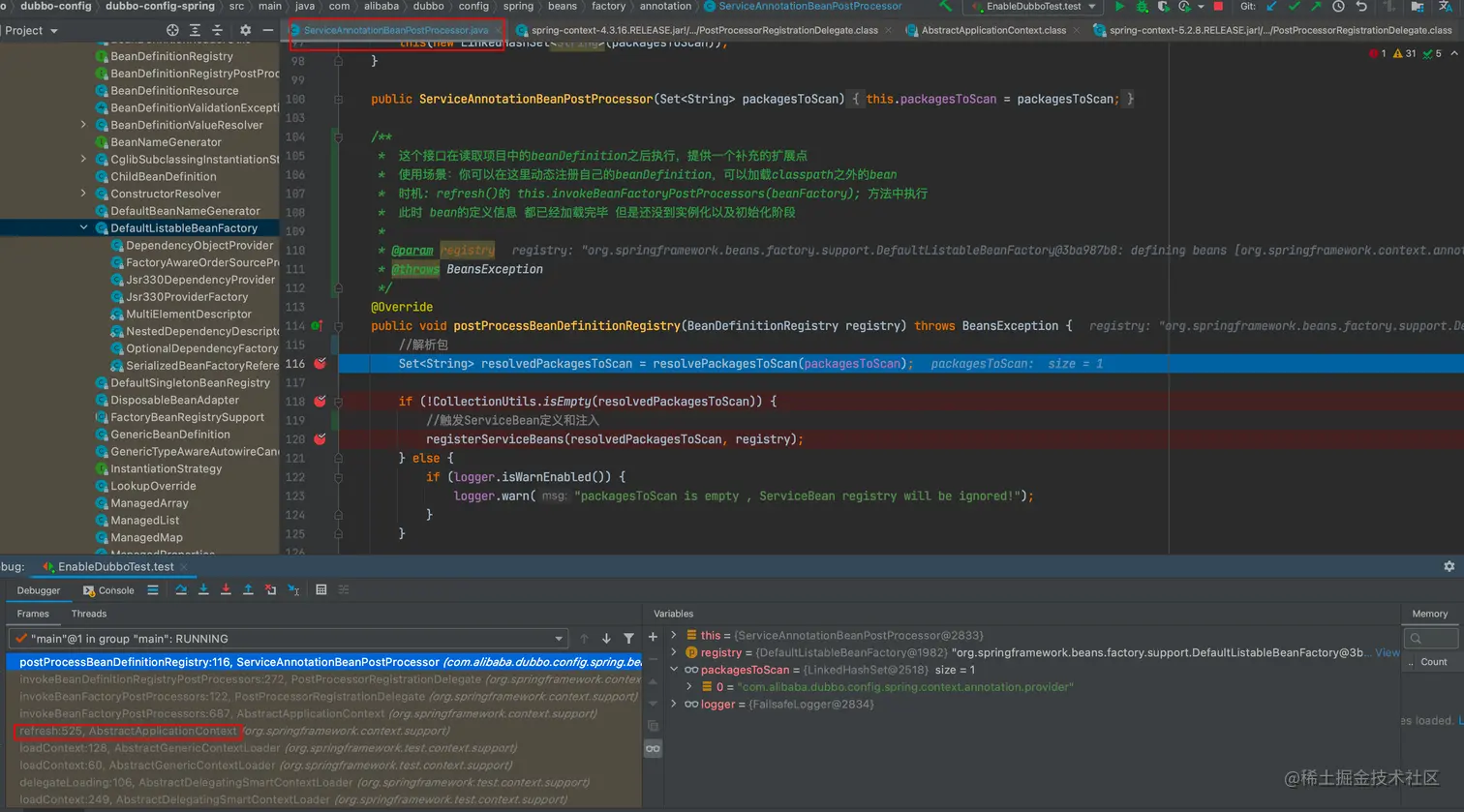This screenshot has height=812, width=1464.
Task: Click the Project panel expand all icon
Action: (x=195, y=30)
